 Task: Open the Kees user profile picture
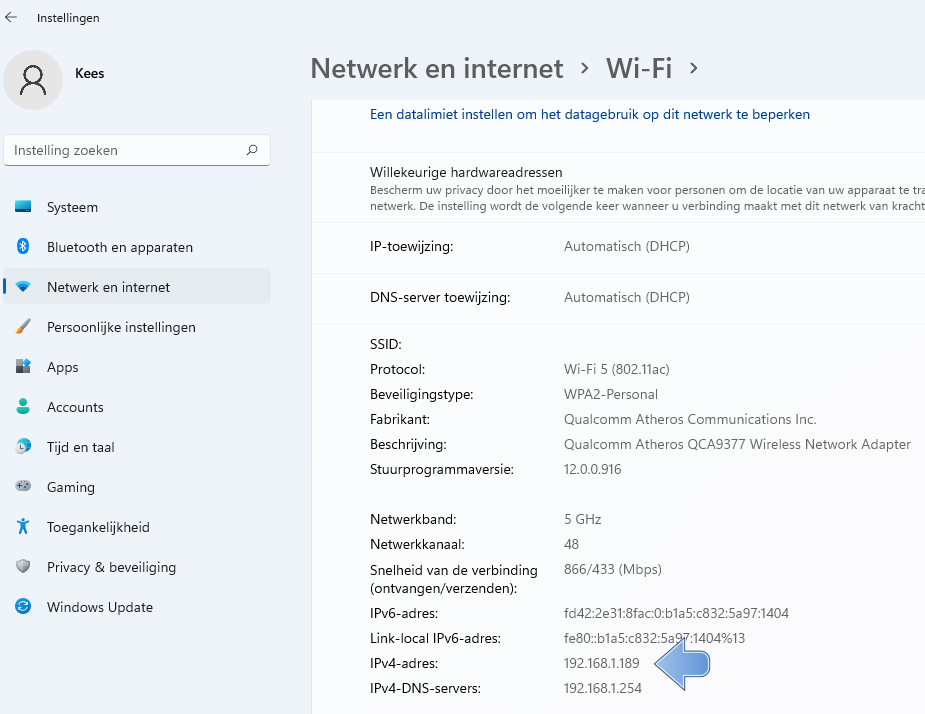33,80
